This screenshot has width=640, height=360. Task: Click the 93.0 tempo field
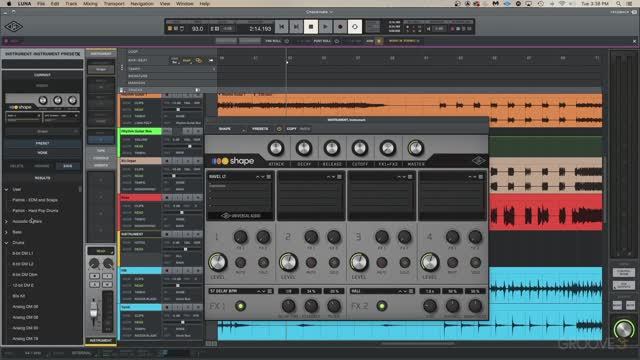pyautogui.click(x=198, y=29)
